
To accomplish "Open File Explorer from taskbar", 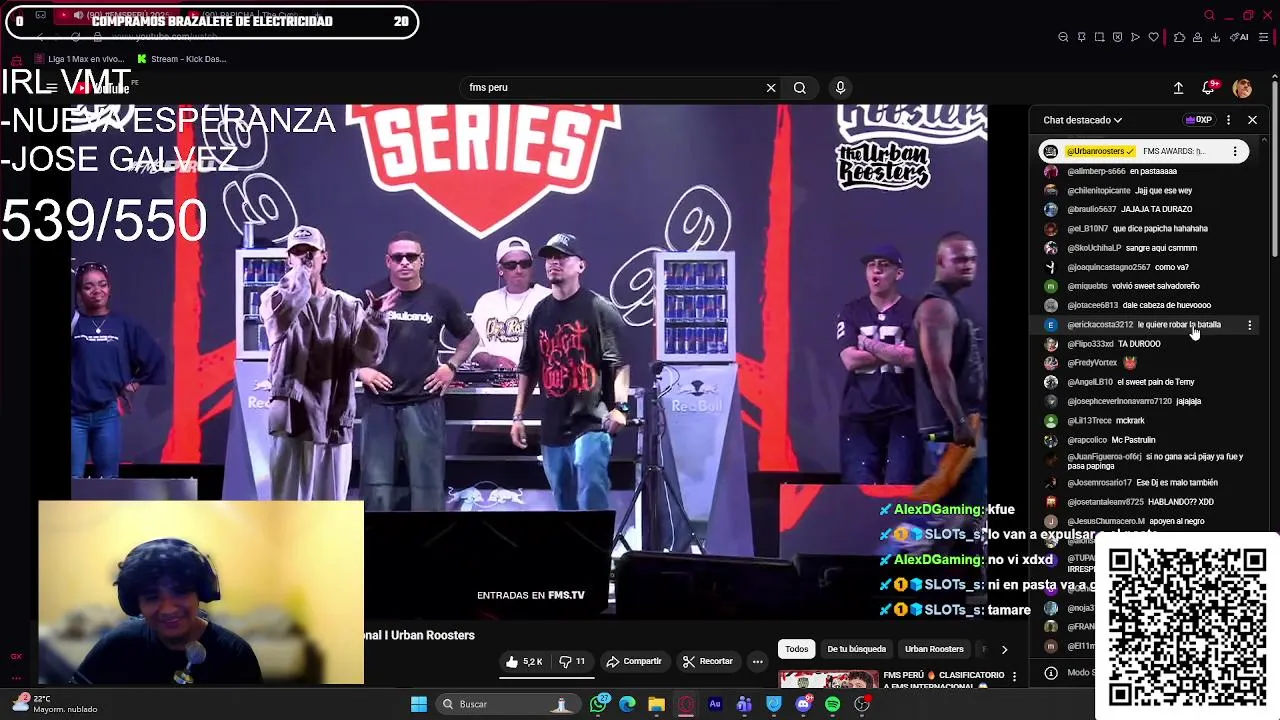I will [656, 704].
